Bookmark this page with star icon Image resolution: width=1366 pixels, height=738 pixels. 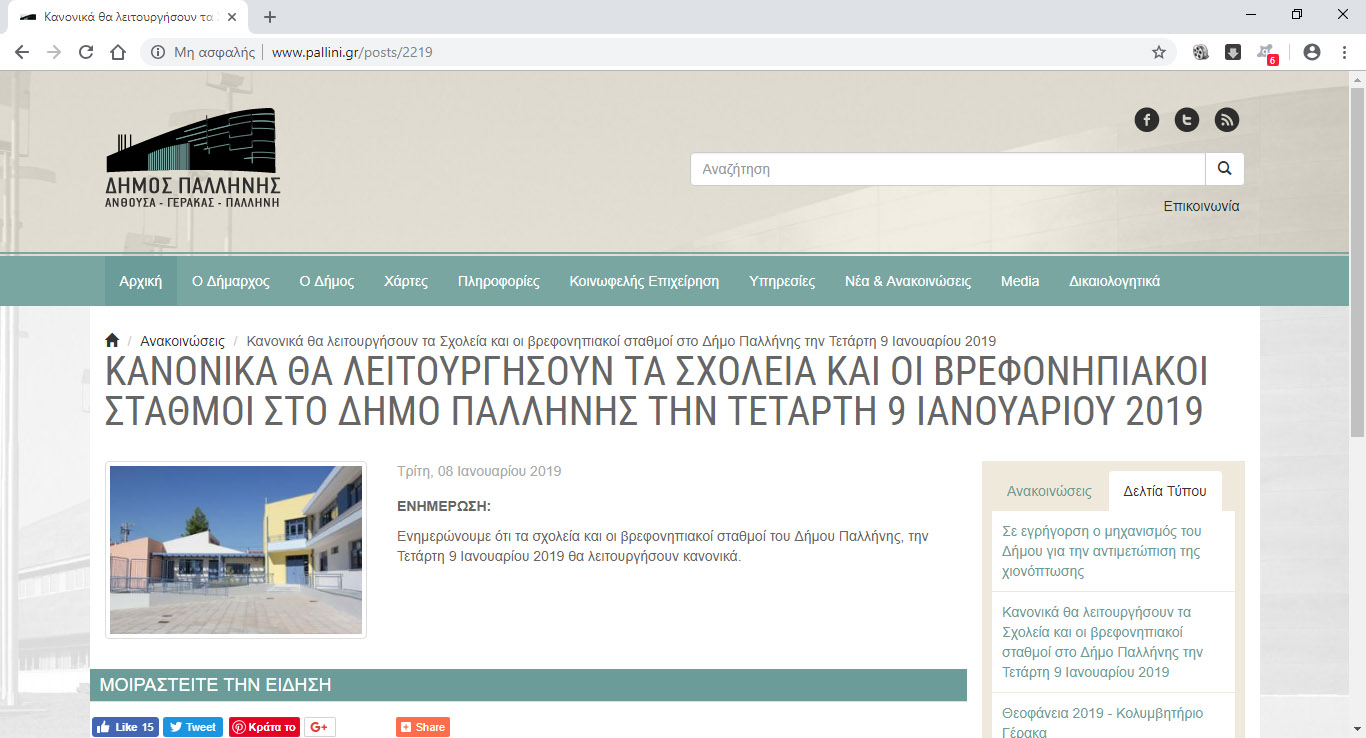pyautogui.click(x=1159, y=52)
